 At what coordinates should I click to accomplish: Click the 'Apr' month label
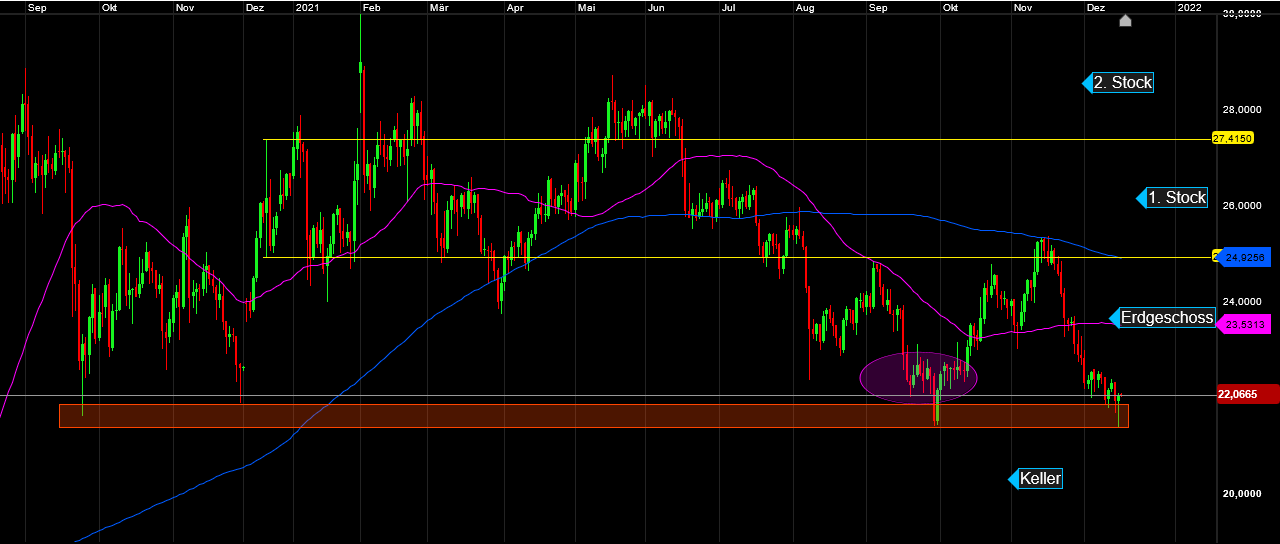pyautogui.click(x=515, y=7)
